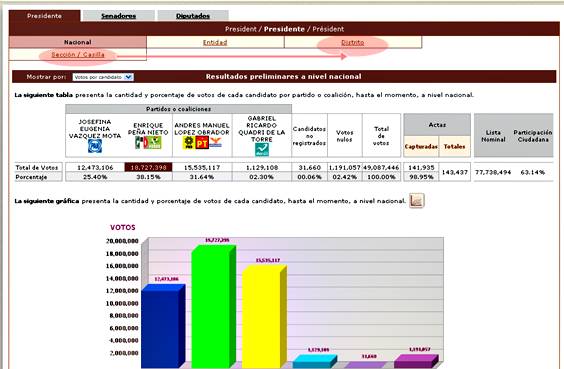Click the 31,660 unregistered candidates cell
564x369 pixels.
[x=309, y=167]
